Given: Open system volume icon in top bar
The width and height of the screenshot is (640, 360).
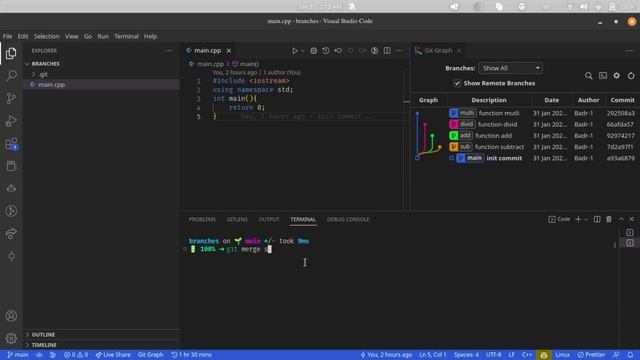Looking at the screenshot, I should (584, 7).
